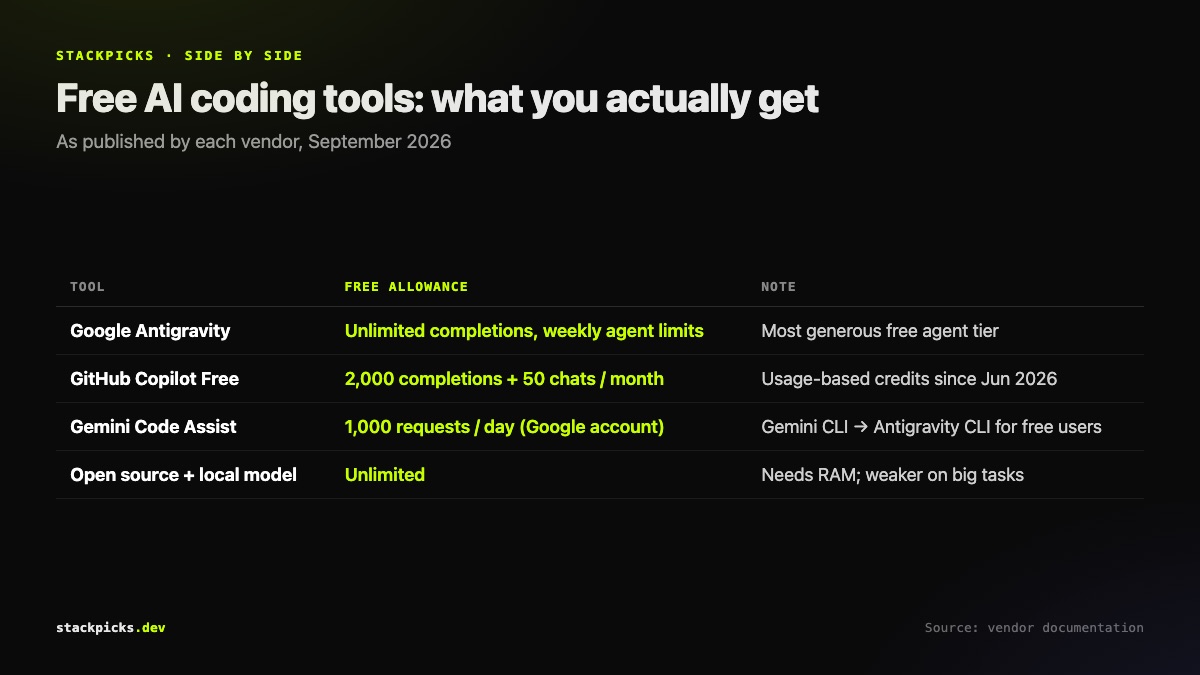Click the 'TOOL' column header
Image resolution: width=1200 pixels, height=675 pixels.
pos(87,287)
